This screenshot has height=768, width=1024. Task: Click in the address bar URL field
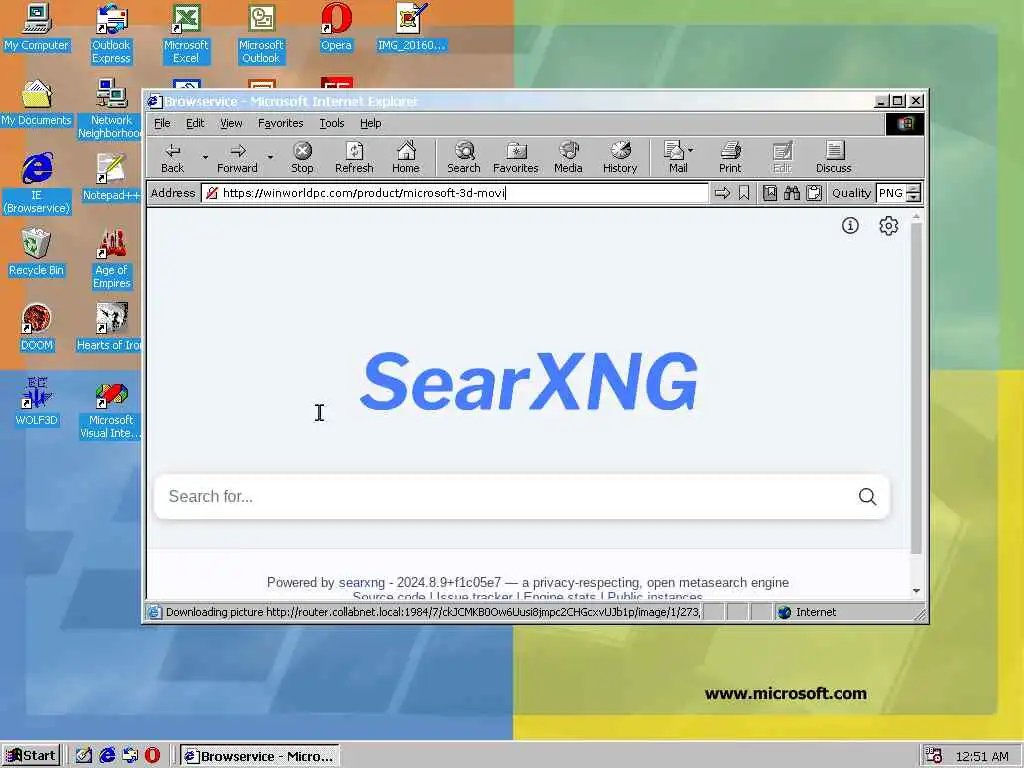pos(455,193)
